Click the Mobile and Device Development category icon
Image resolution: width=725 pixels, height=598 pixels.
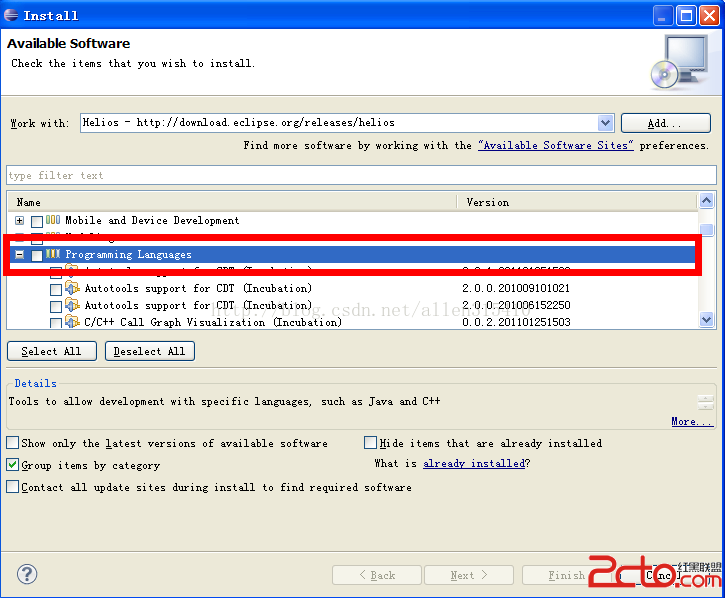[53, 220]
